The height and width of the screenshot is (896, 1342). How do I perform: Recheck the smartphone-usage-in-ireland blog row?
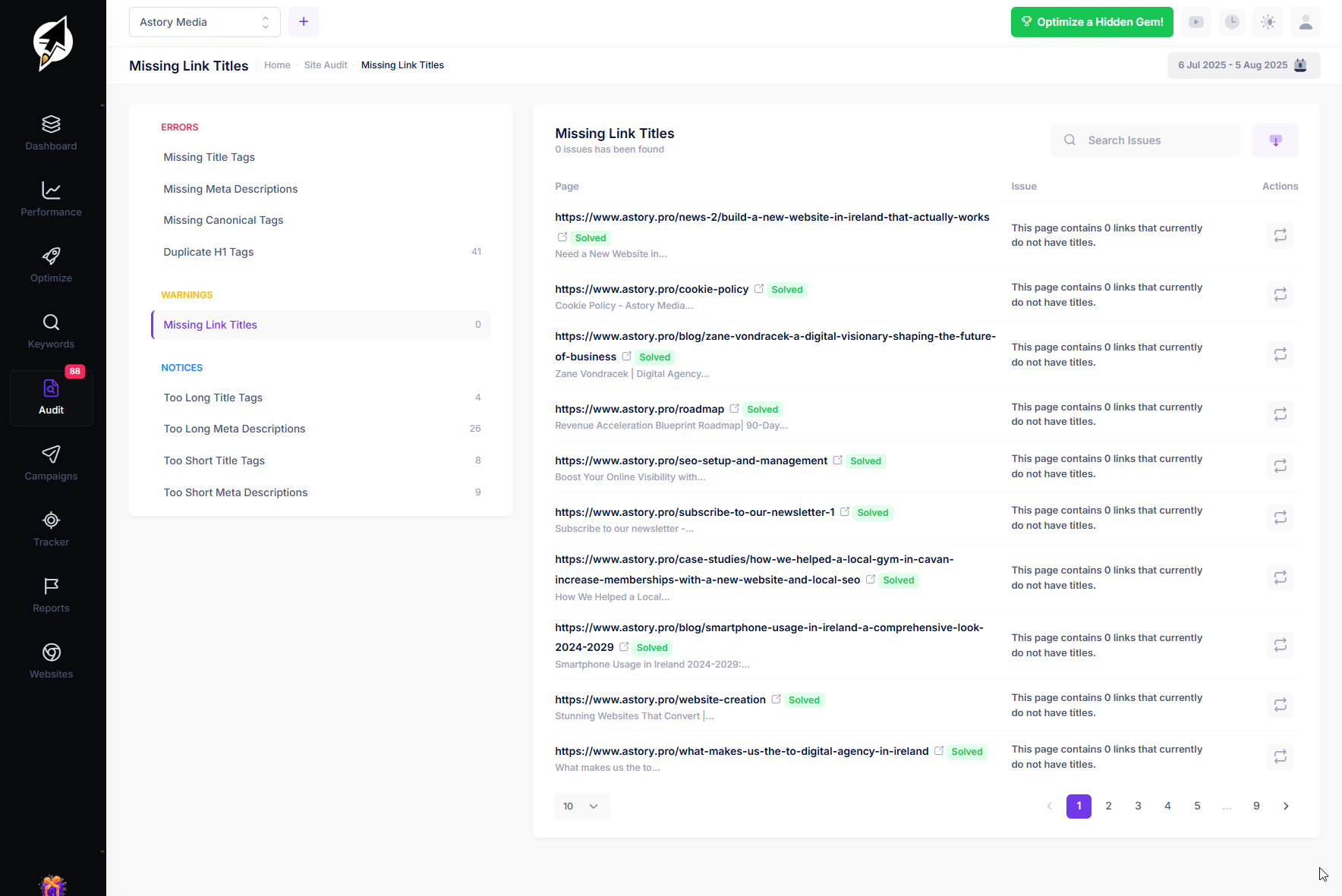[x=1281, y=645]
